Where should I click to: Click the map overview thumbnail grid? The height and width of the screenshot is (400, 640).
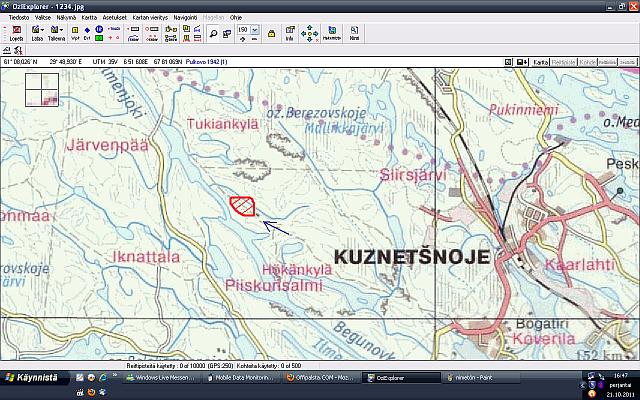tap(41, 89)
